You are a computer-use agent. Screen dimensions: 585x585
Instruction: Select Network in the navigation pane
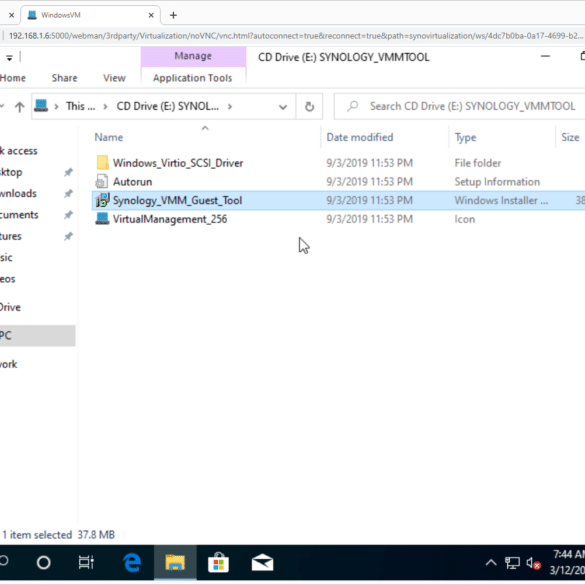[x=9, y=364]
